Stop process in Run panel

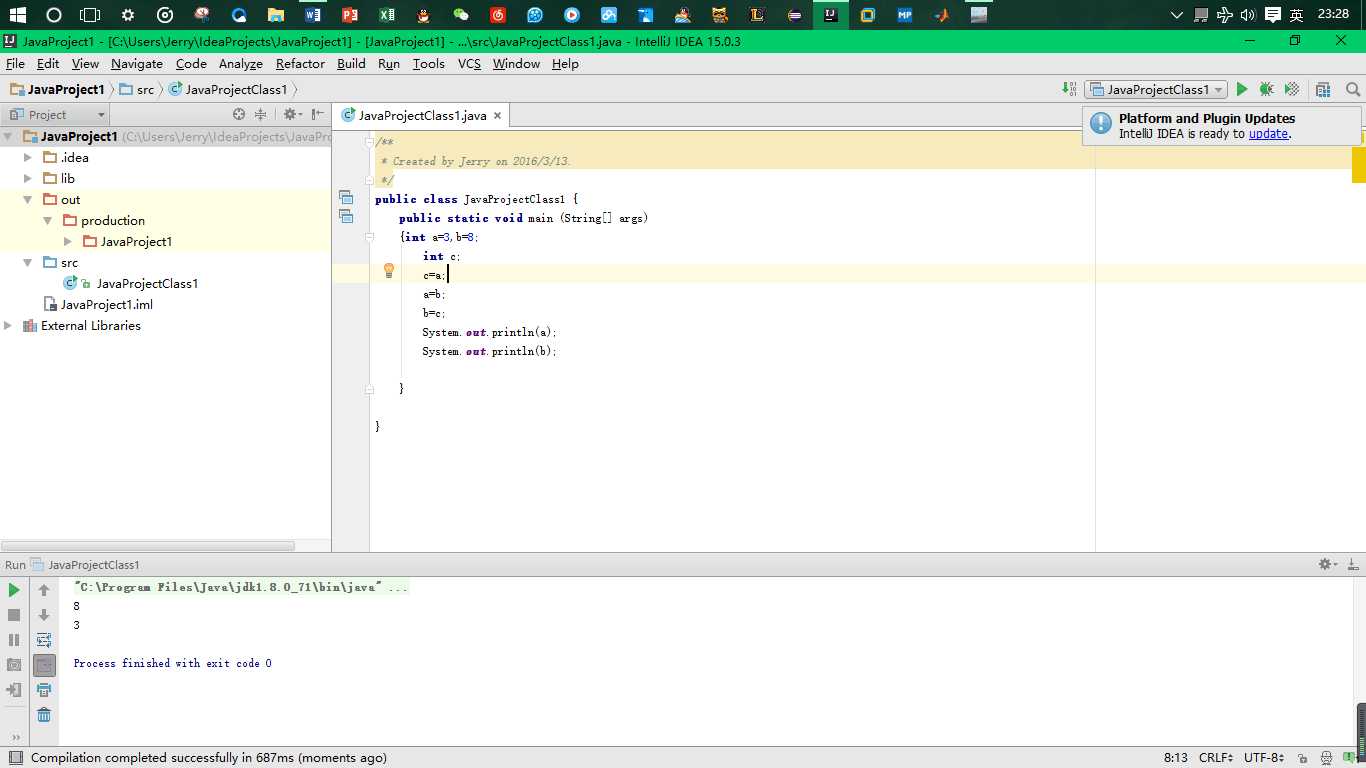(x=14, y=615)
